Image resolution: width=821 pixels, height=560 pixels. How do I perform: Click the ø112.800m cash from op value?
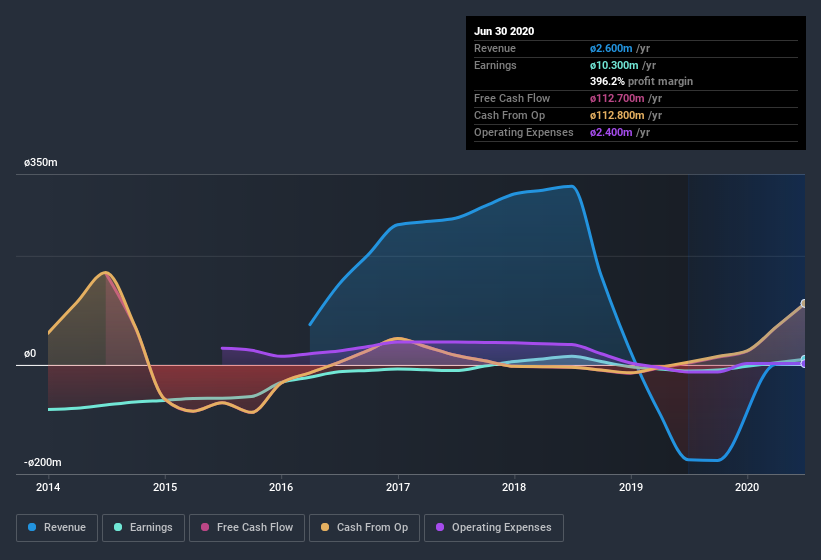coord(617,116)
